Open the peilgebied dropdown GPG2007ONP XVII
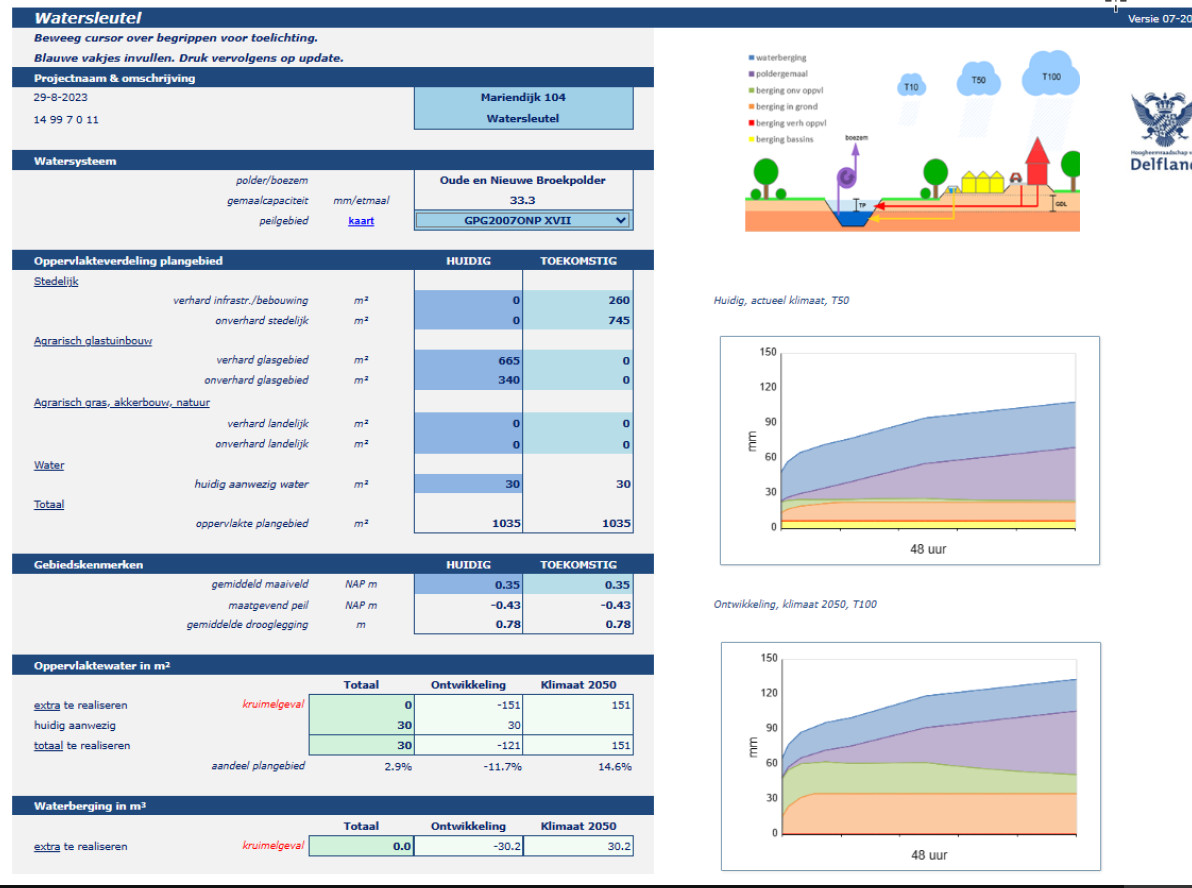The width and height of the screenshot is (1192, 888). pyautogui.click(x=524, y=220)
